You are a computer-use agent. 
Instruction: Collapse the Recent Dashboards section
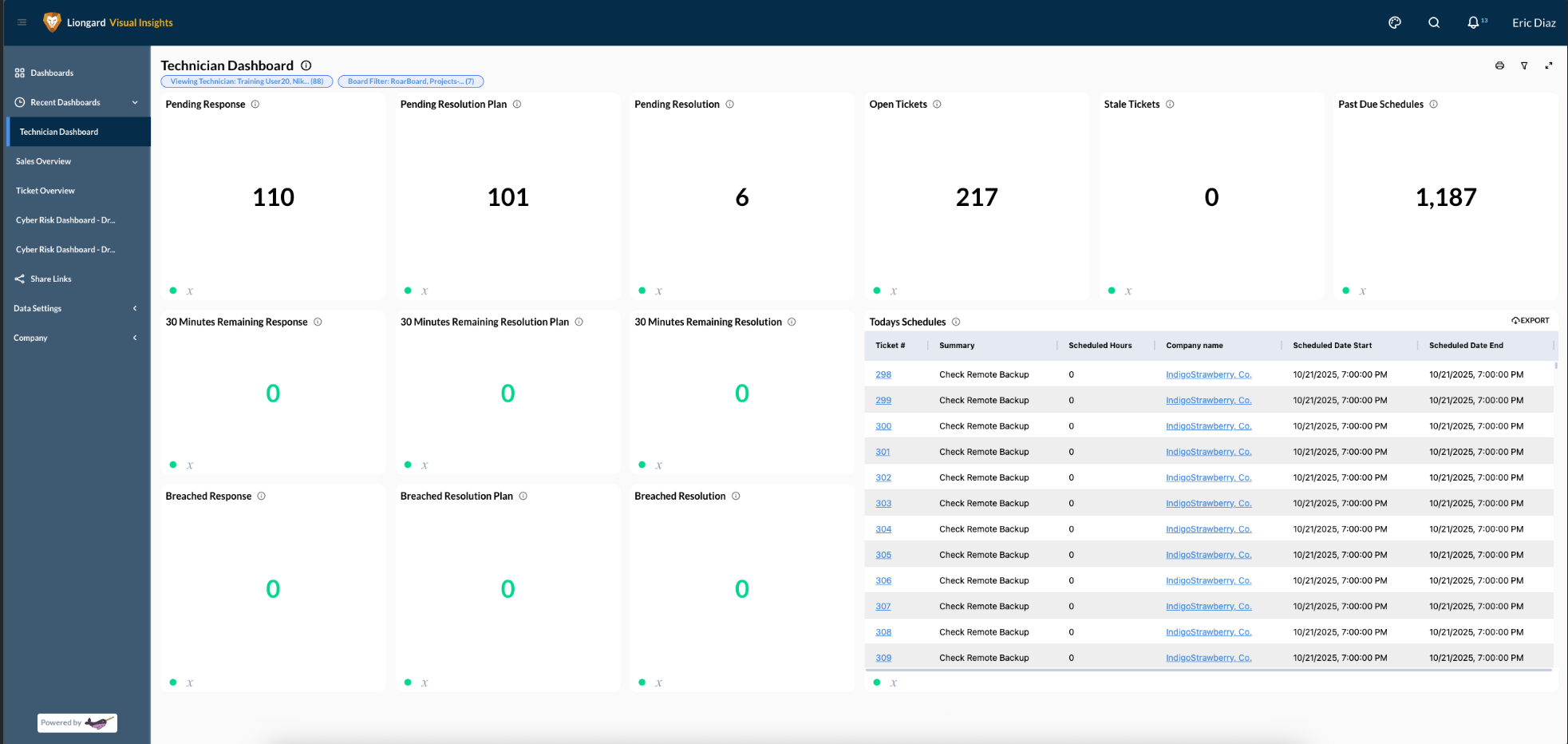tap(135, 102)
